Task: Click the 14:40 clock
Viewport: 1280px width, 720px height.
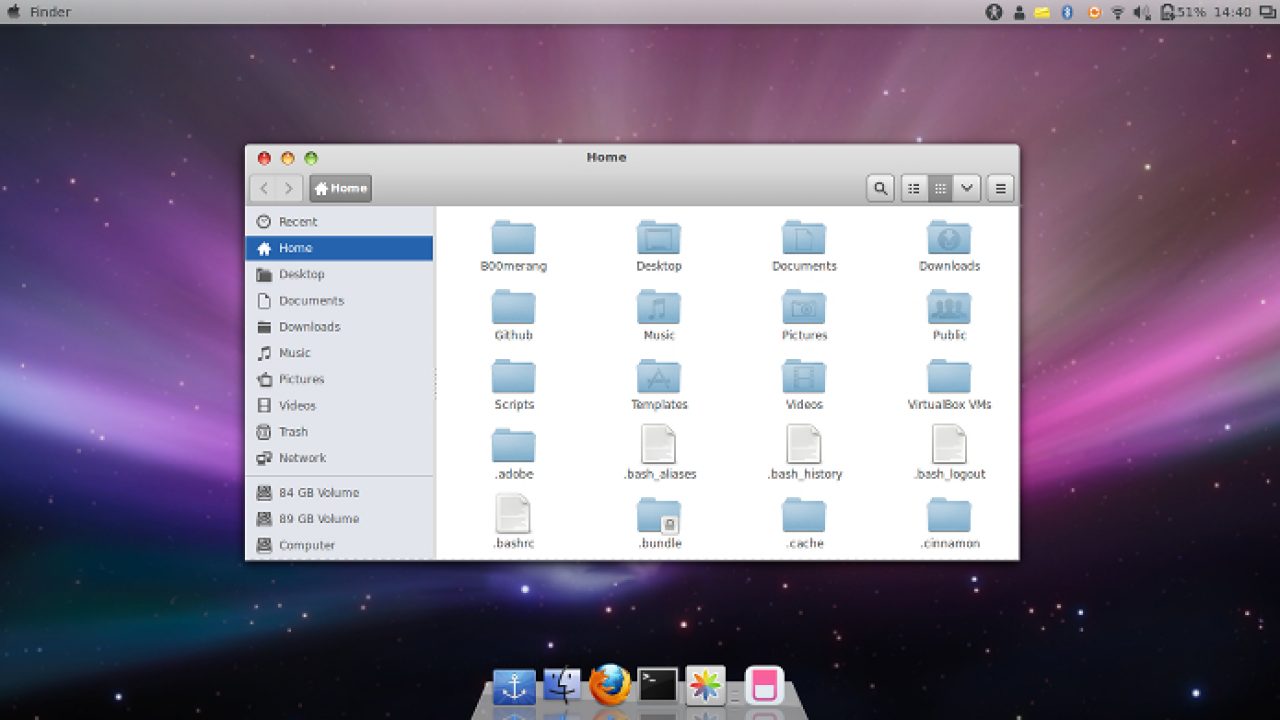Action: pos(1232,12)
